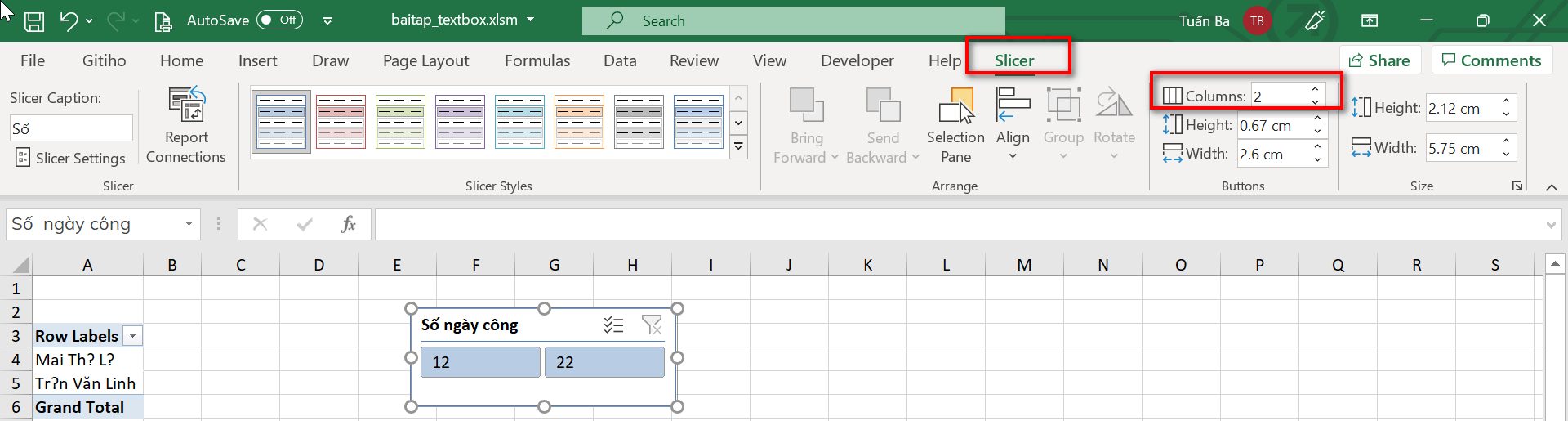Open the Row Labels filter dropdown
This screenshot has height=421, width=1568.
click(x=132, y=336)
